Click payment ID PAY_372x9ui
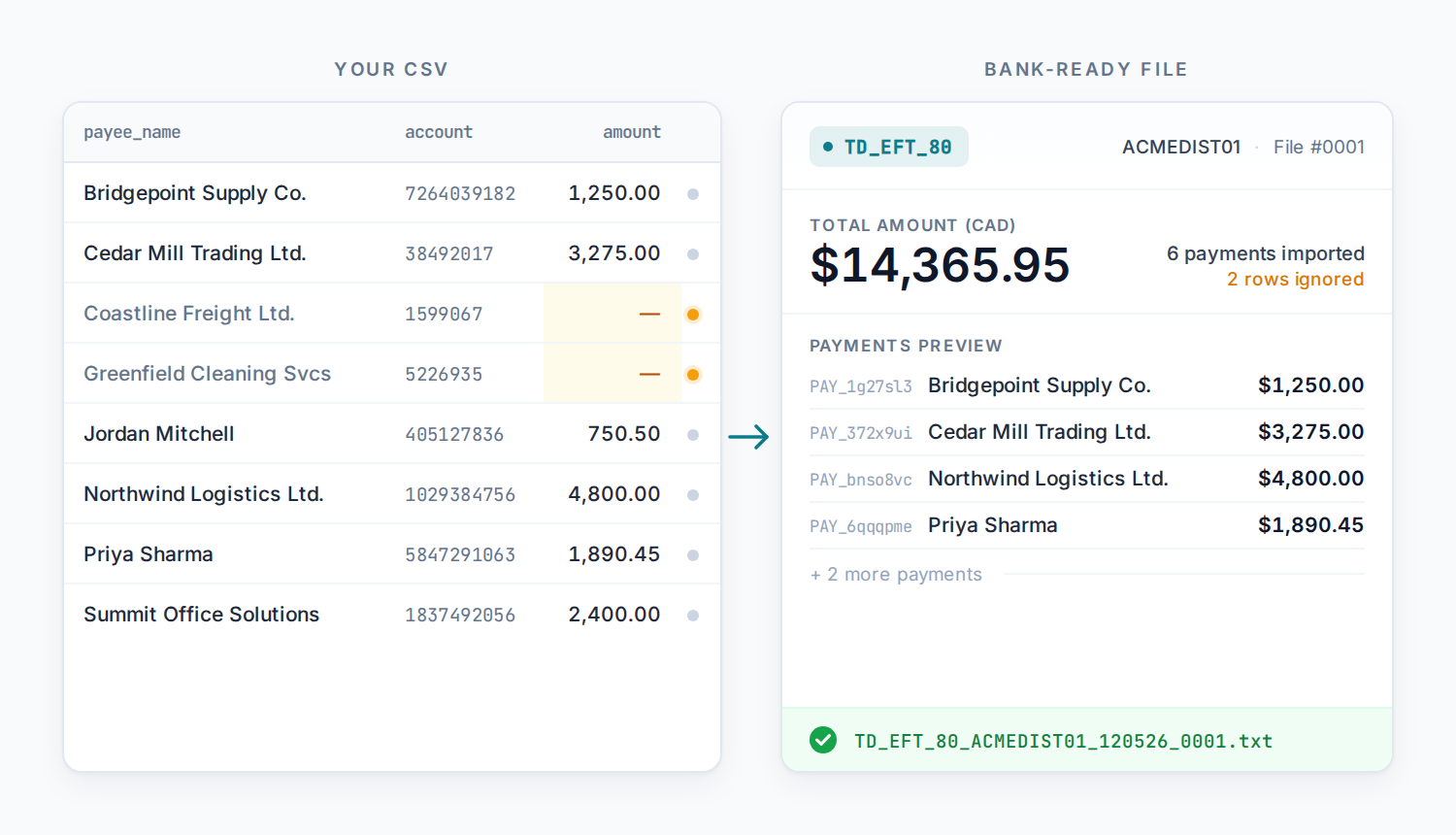1456x835 pixels. coord(861,433)
